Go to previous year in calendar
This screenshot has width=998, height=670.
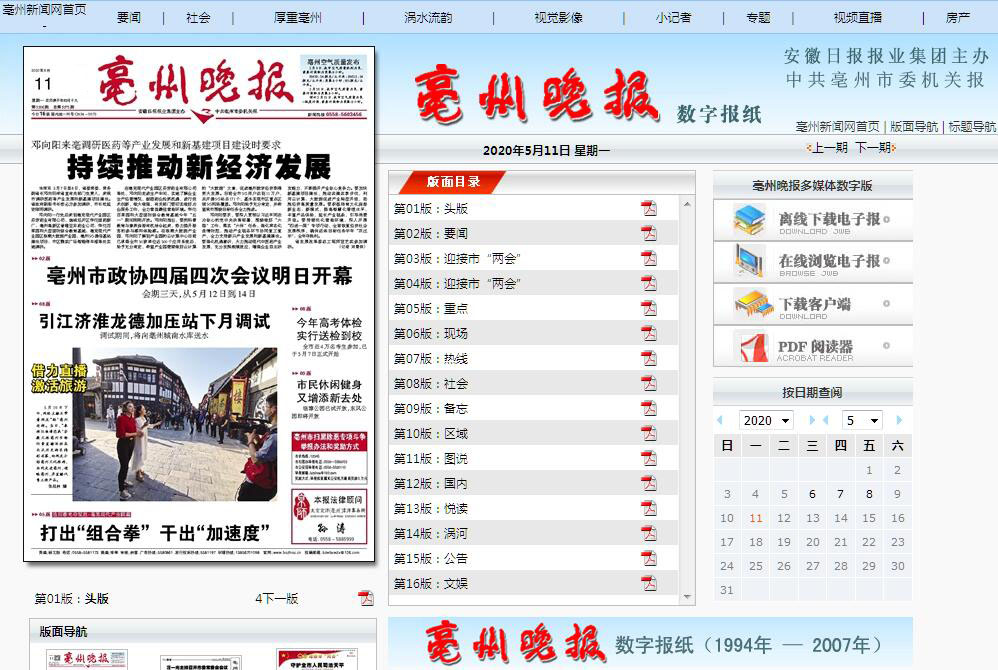[x=720, y=420]
